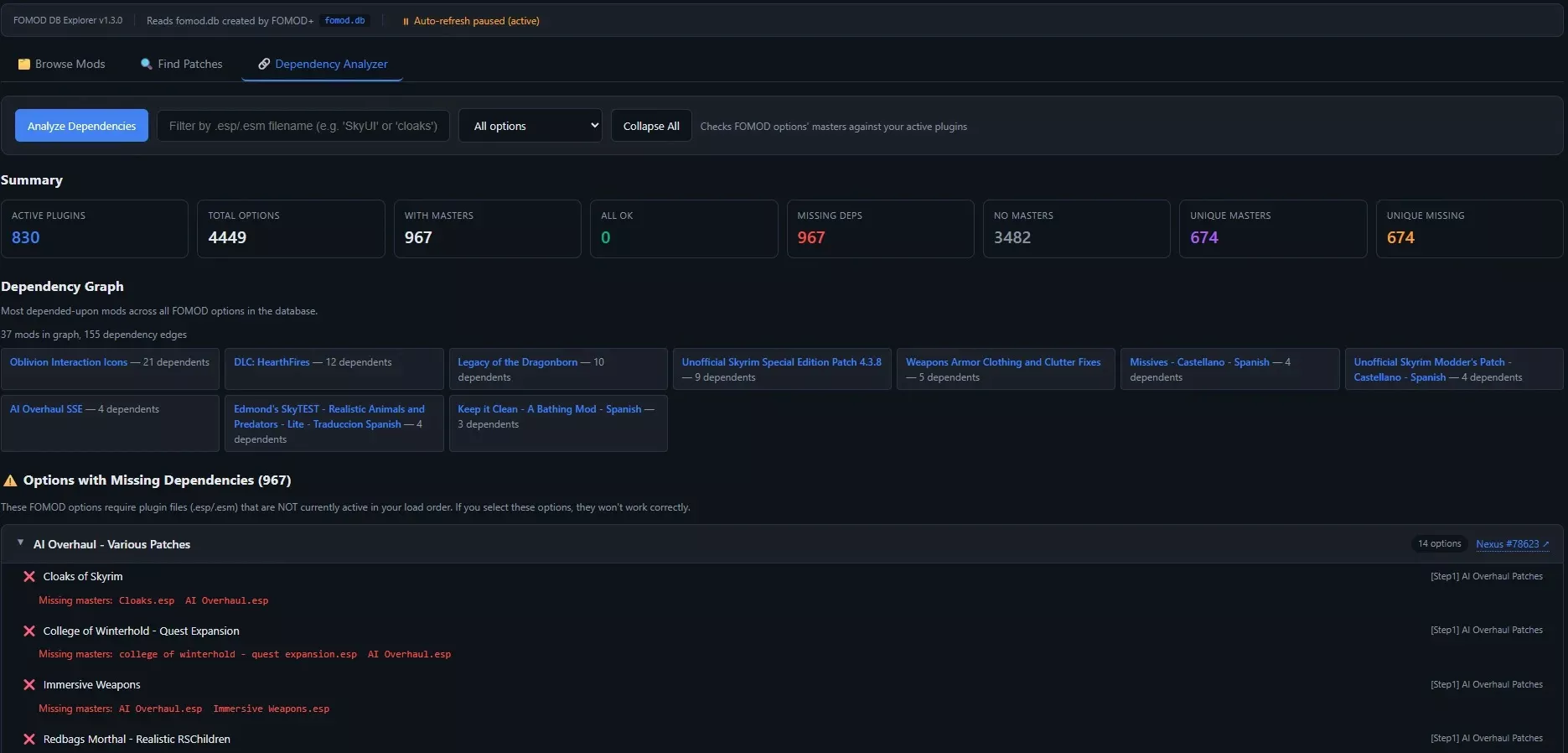Viewport: 1568px width, 753px height.
Task: Click the All OK 0 summary card
Action: tap(684, 229)
